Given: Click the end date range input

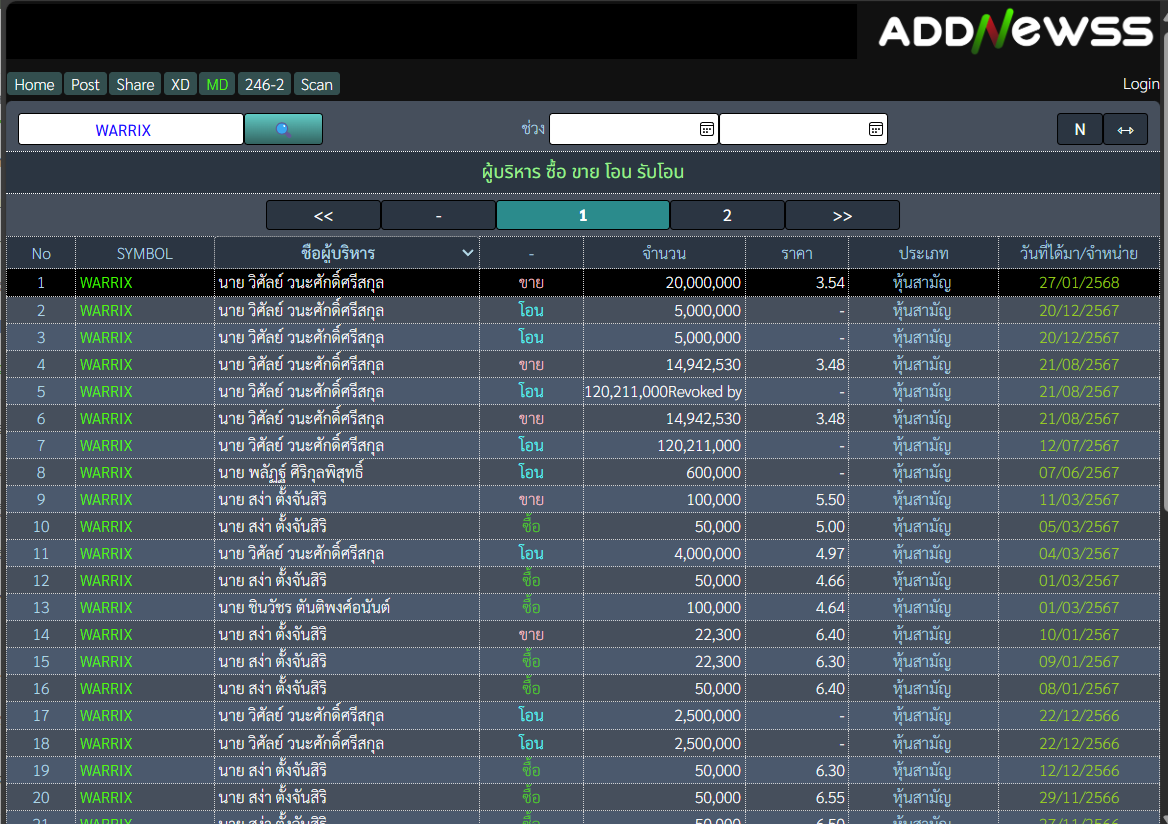Looking at the screenshot, I should 803,130.
